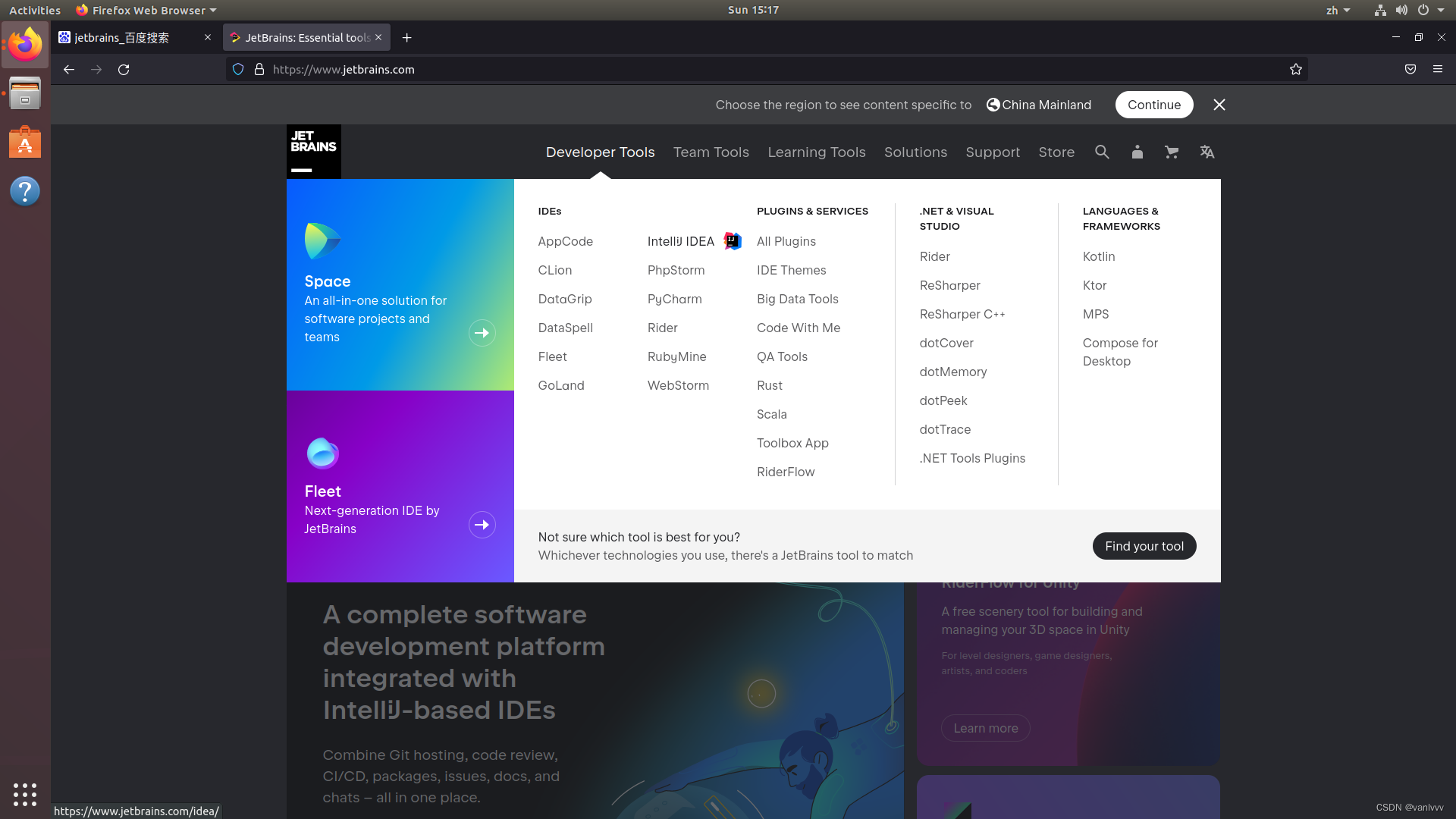Open the PyCharm link
Screen dimensions: 1456x819
click(674, 299)
